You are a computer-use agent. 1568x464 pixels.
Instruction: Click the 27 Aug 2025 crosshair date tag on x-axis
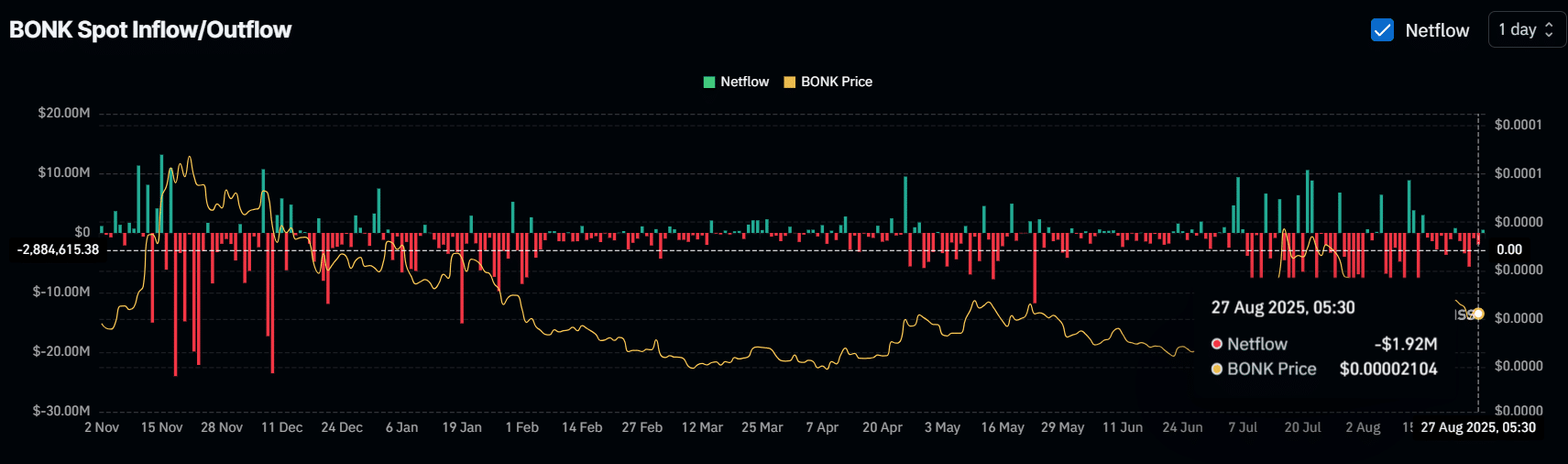coord(1477,427)
